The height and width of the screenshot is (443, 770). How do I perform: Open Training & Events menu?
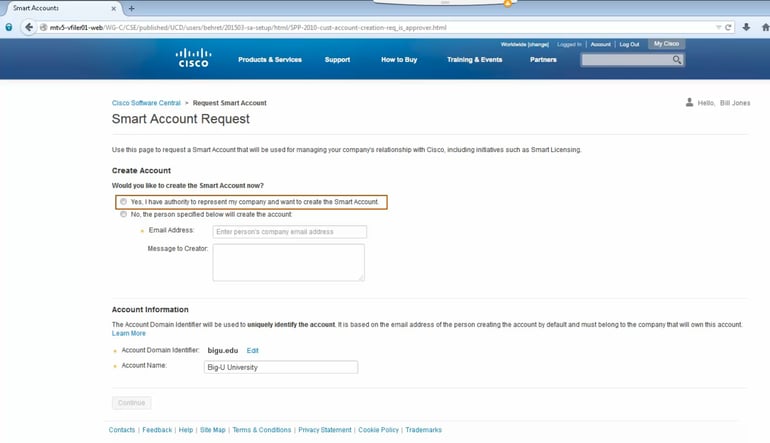coord(474,60)
